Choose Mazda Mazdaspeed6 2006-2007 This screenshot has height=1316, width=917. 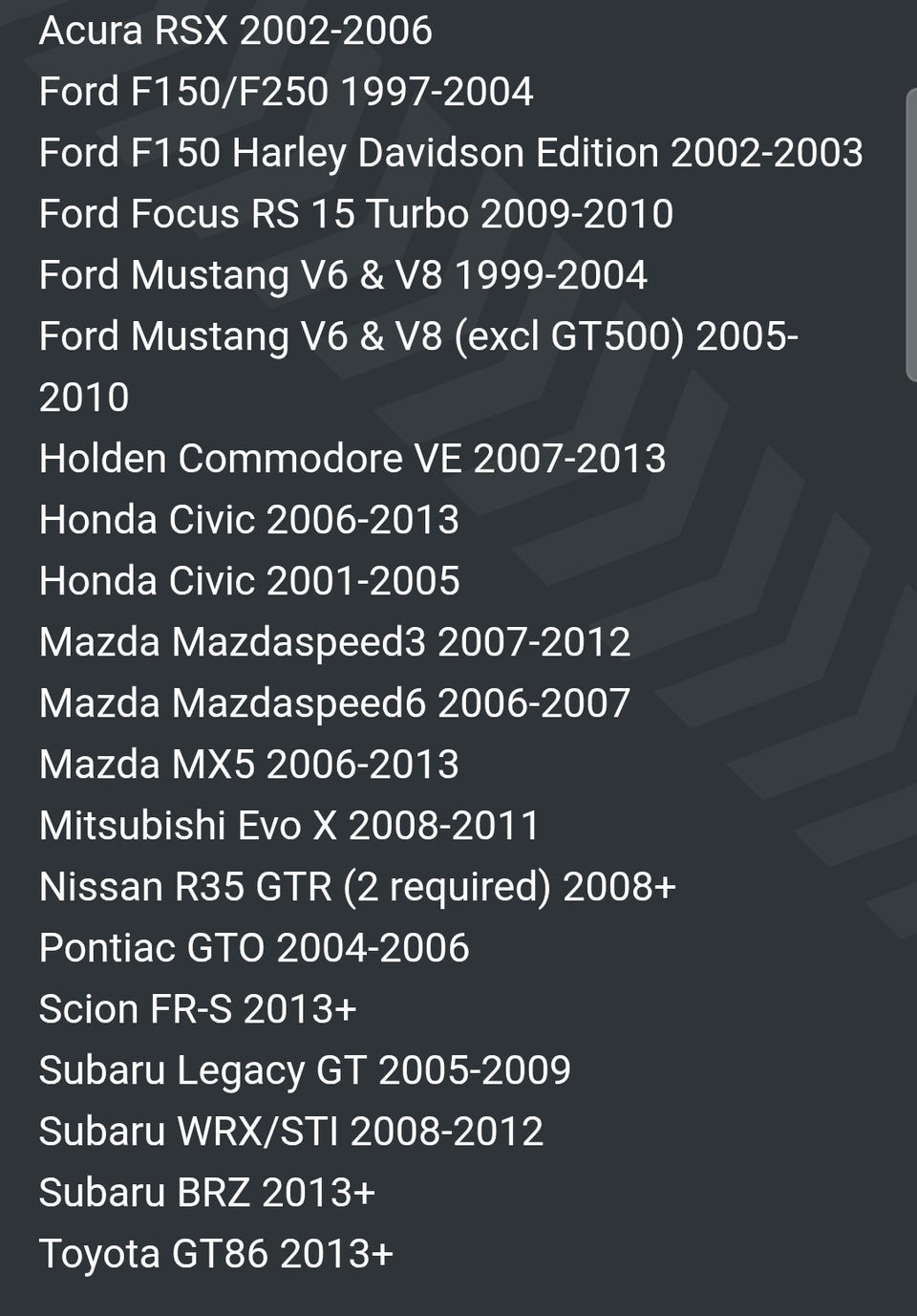pos(334,704)
